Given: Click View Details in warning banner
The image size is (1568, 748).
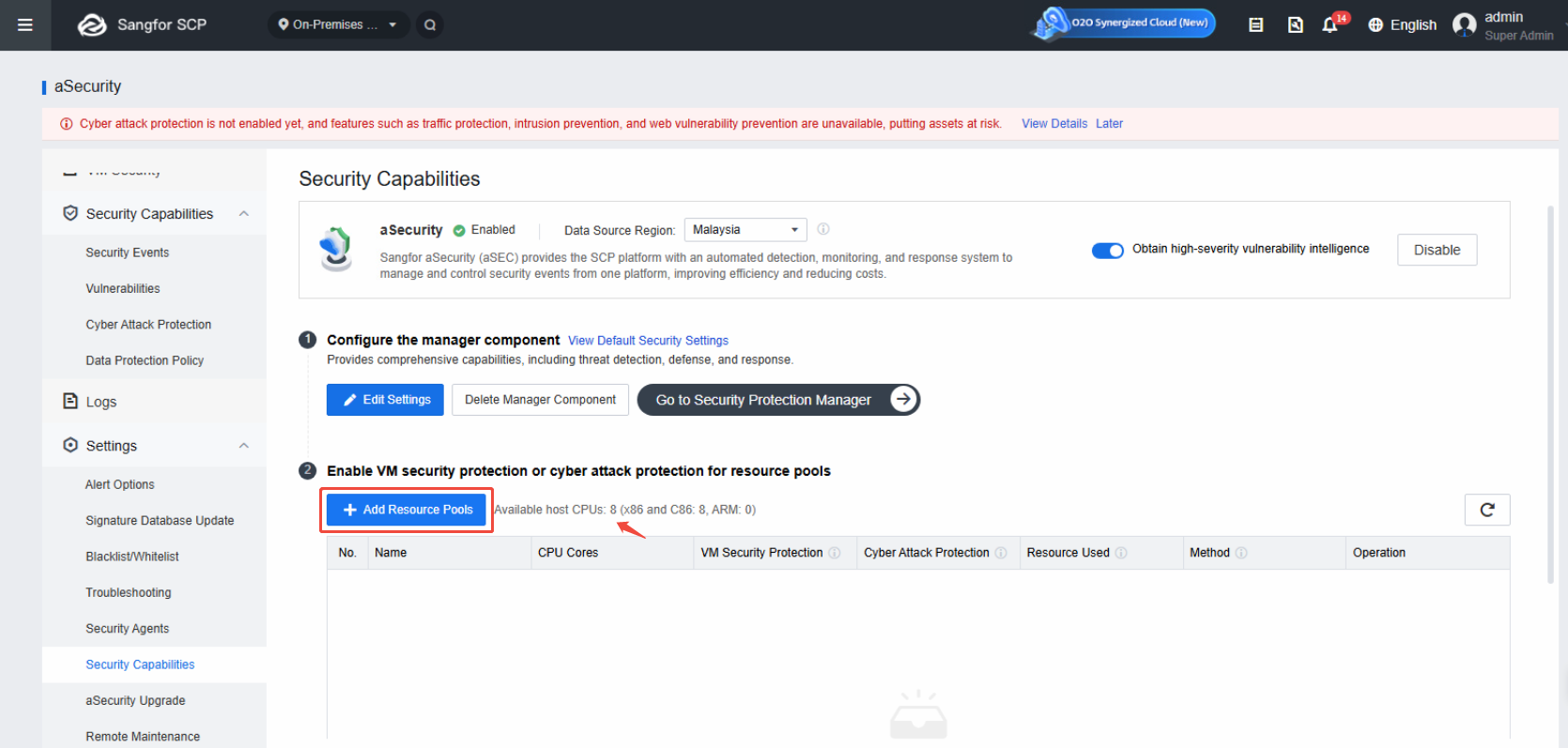Looking at the screenshot, I should tap(1054, 124).
